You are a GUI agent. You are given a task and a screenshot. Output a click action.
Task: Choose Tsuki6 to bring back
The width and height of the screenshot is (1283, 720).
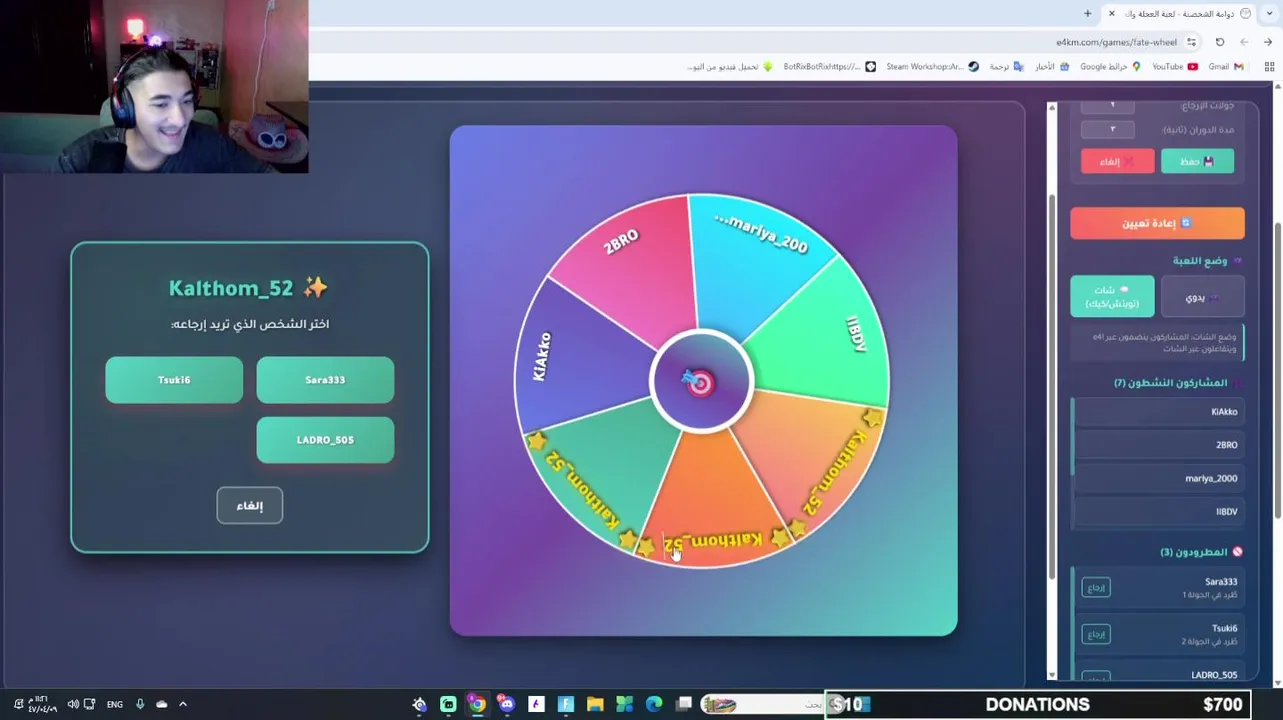pos(174,380)
